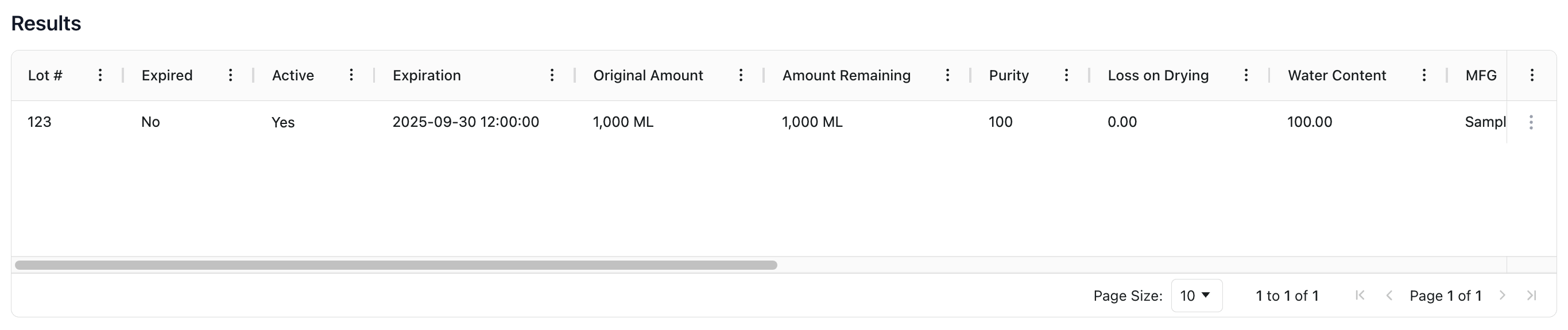1568x330 pixels.
Task: Go to the next page
Action: (1503, 296)
